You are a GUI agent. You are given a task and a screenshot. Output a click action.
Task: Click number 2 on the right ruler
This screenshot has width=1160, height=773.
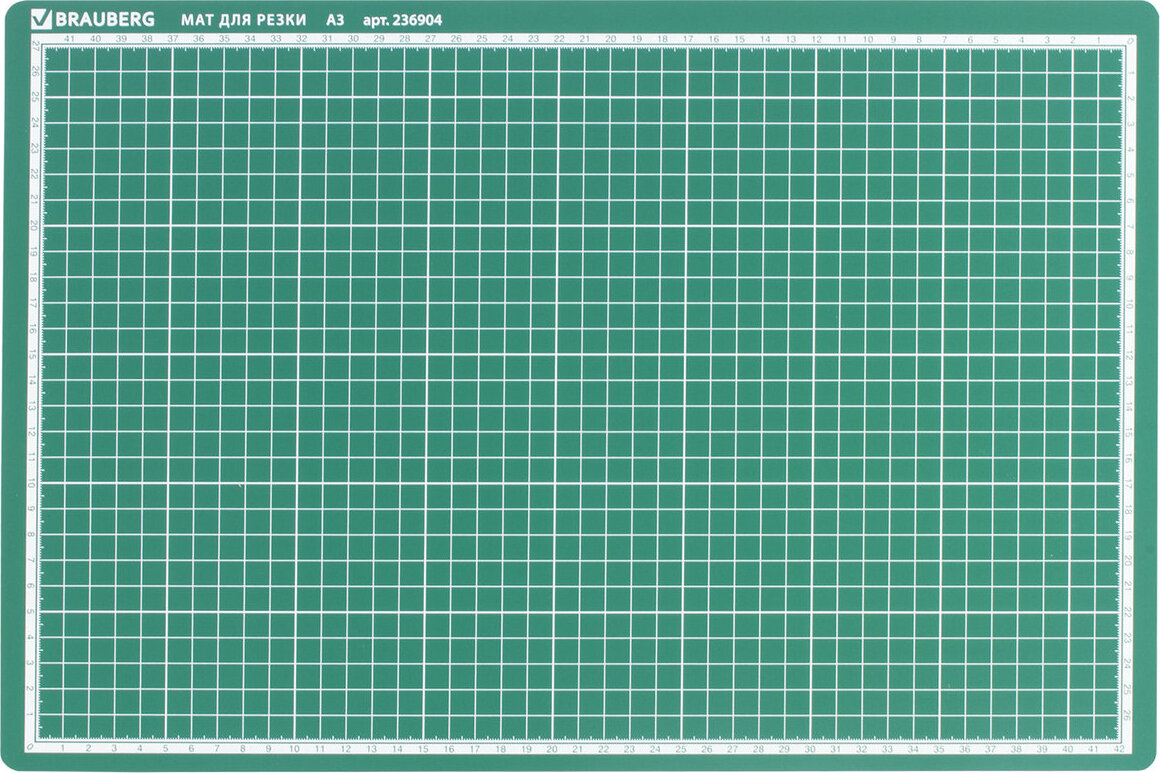pos(1129,98)
